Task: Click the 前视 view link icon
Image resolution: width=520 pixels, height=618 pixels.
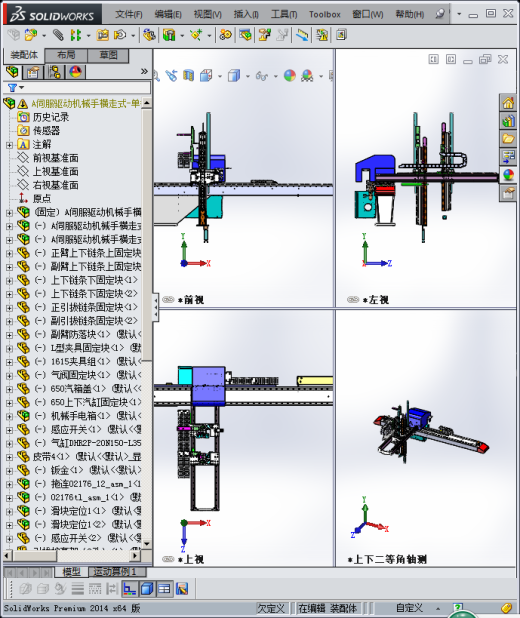Action: click(168, 300)
